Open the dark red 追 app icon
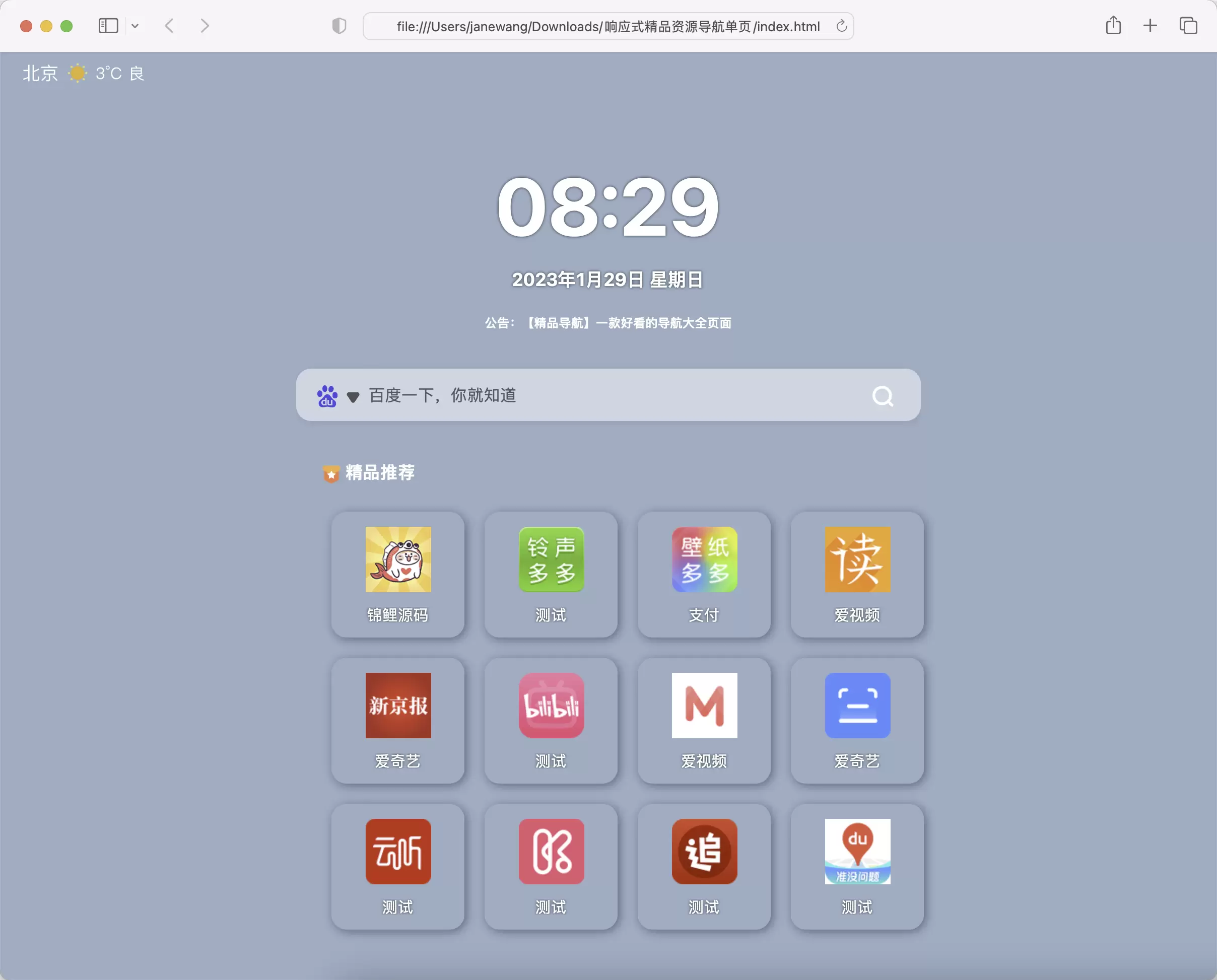Image resolution: width=1217 pixels, height=980 pixels. [704, 852]
